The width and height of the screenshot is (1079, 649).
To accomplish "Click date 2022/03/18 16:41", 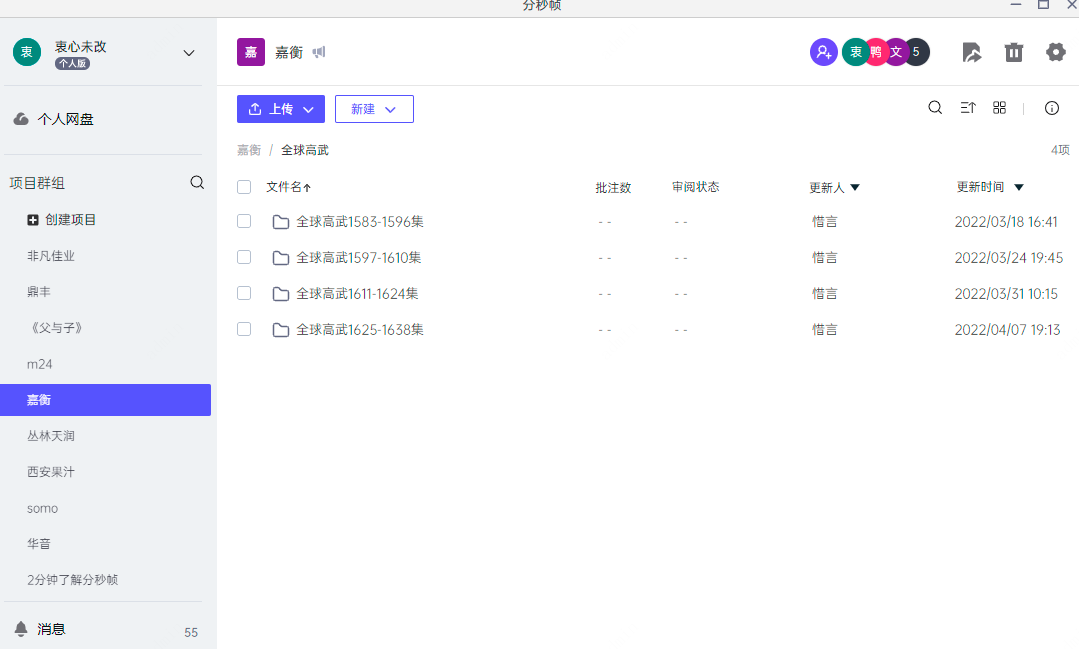I will click(x=1006, y=222).
